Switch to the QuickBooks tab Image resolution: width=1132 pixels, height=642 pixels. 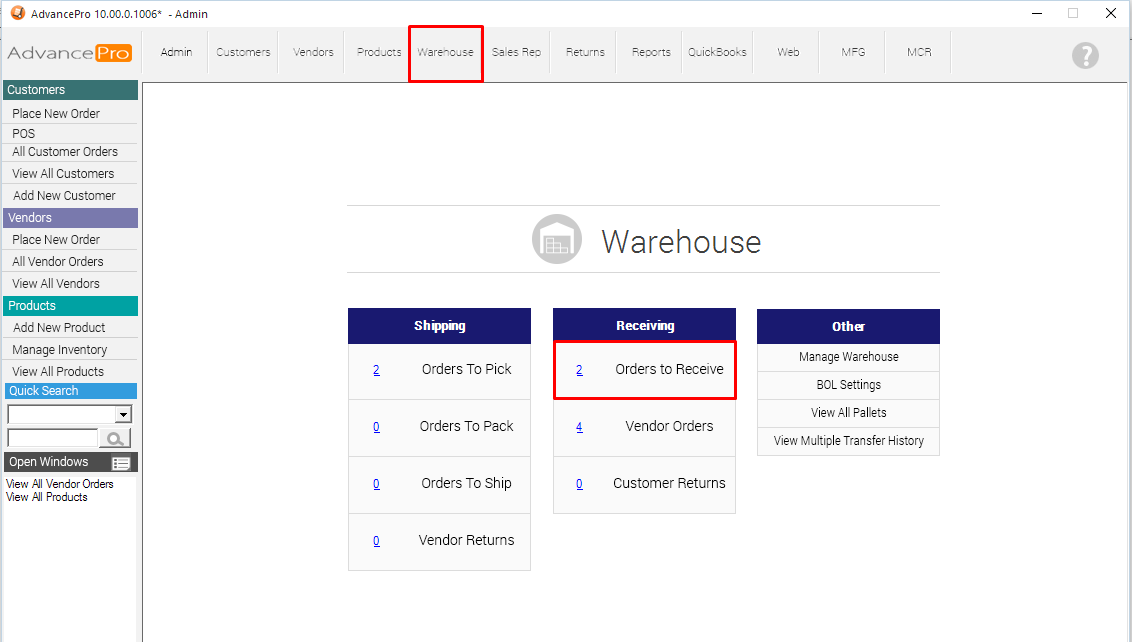tap(717, 52)
